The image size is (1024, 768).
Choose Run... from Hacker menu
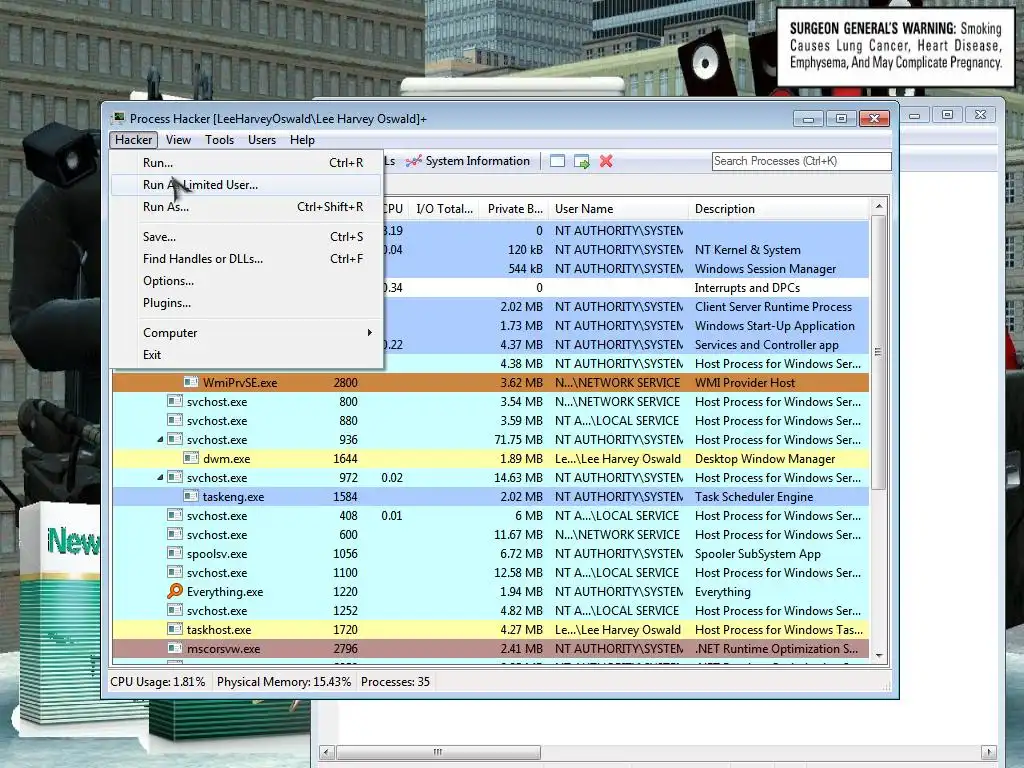tap(247, 163)
